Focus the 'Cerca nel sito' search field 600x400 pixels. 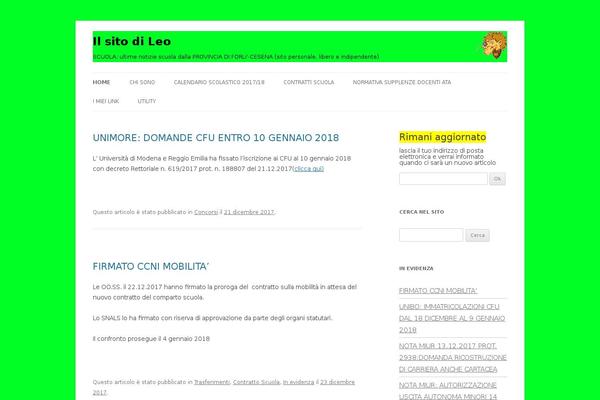coord(431,235)
